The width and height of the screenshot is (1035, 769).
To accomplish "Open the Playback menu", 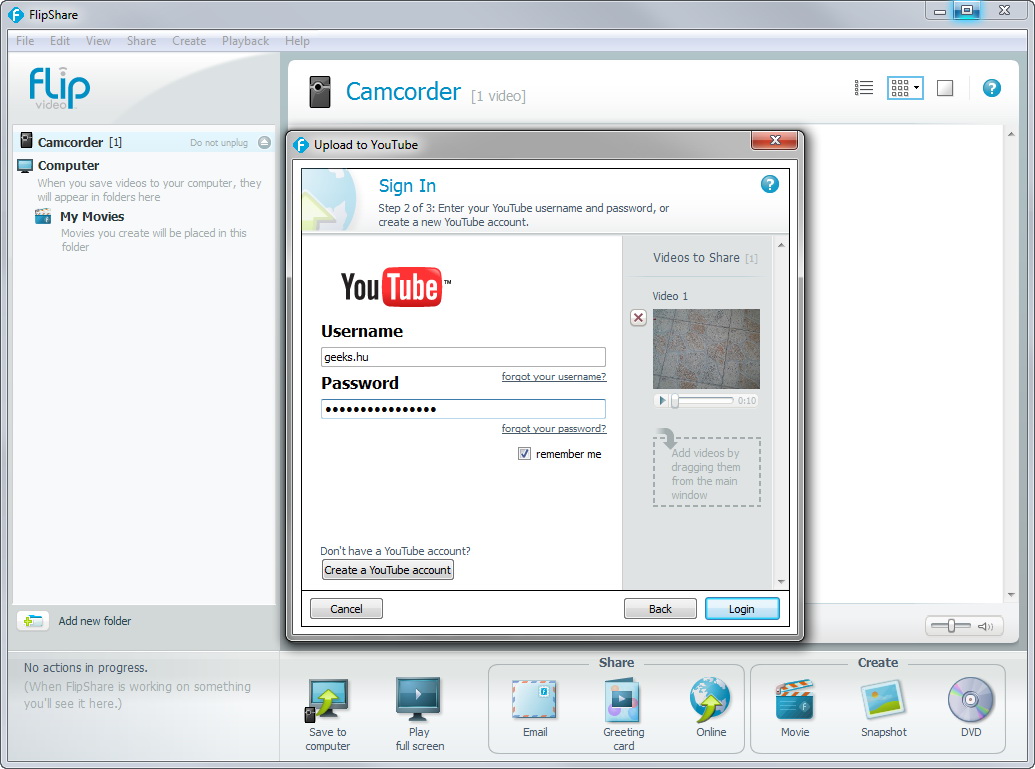I will 245,41.
